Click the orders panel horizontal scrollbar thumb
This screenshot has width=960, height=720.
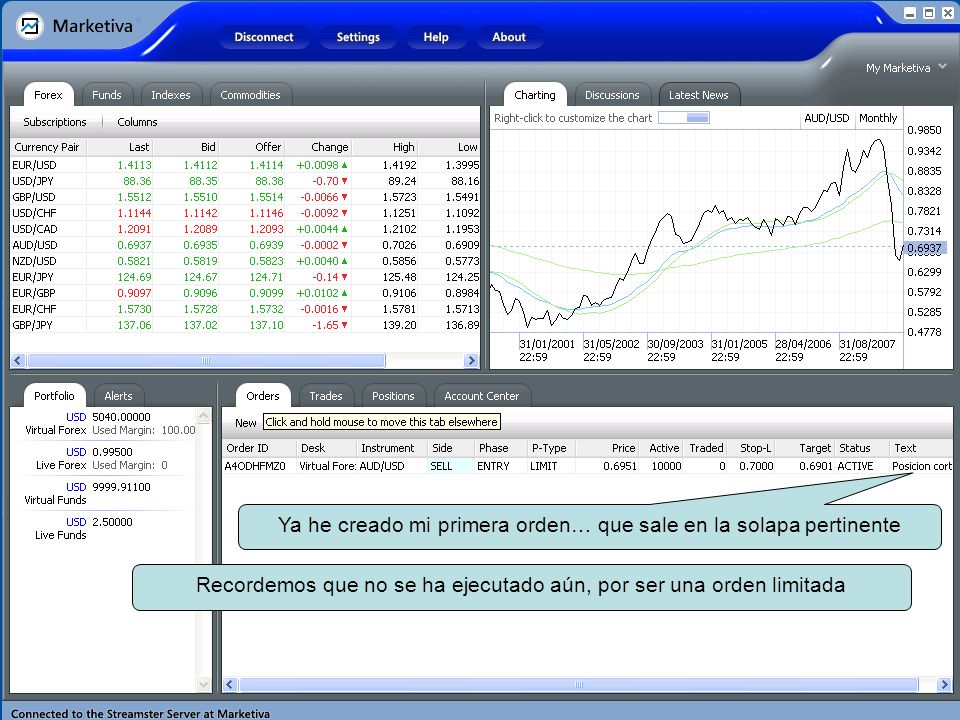click(x=579, y=684)
